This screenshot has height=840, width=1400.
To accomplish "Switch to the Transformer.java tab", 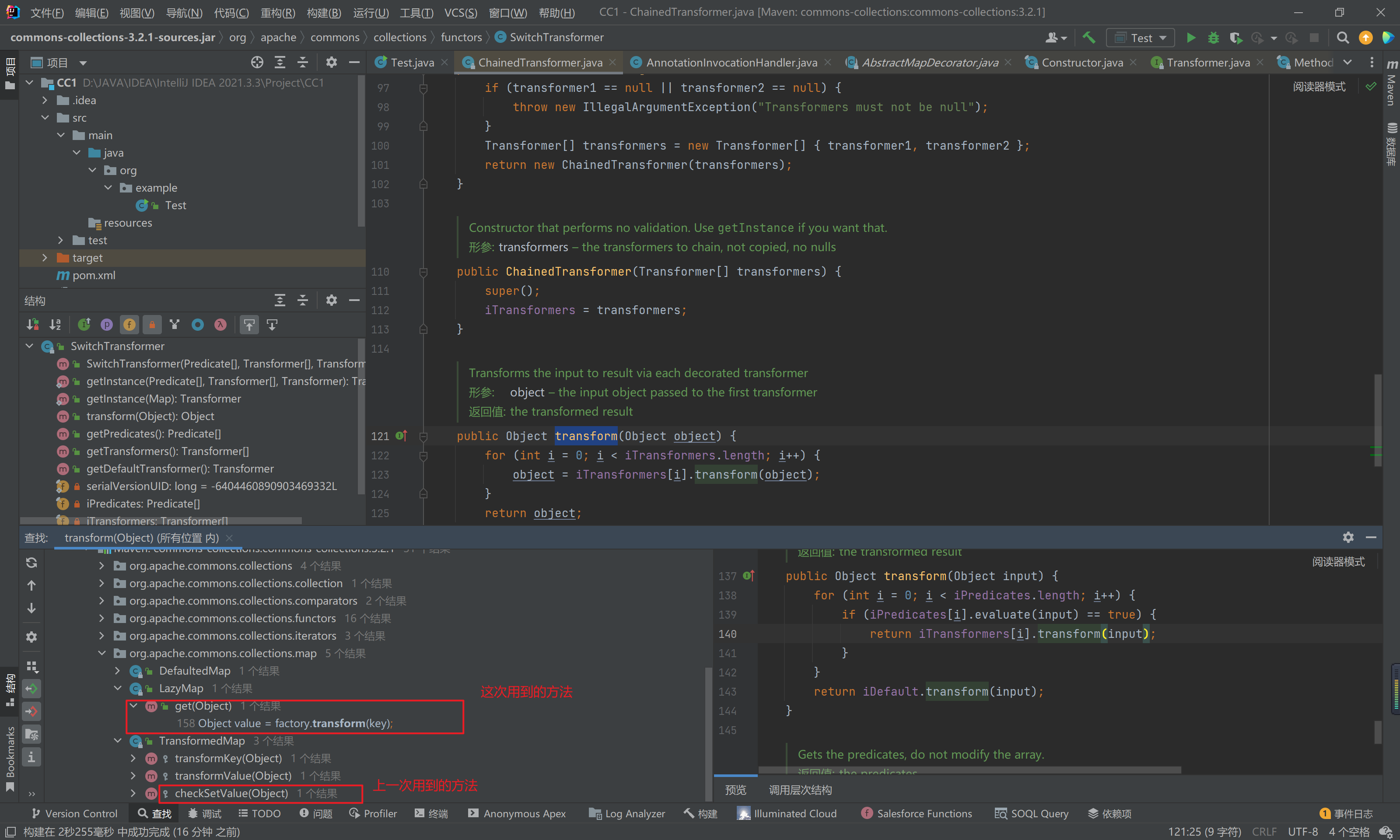I will [x=1207, y=62].
